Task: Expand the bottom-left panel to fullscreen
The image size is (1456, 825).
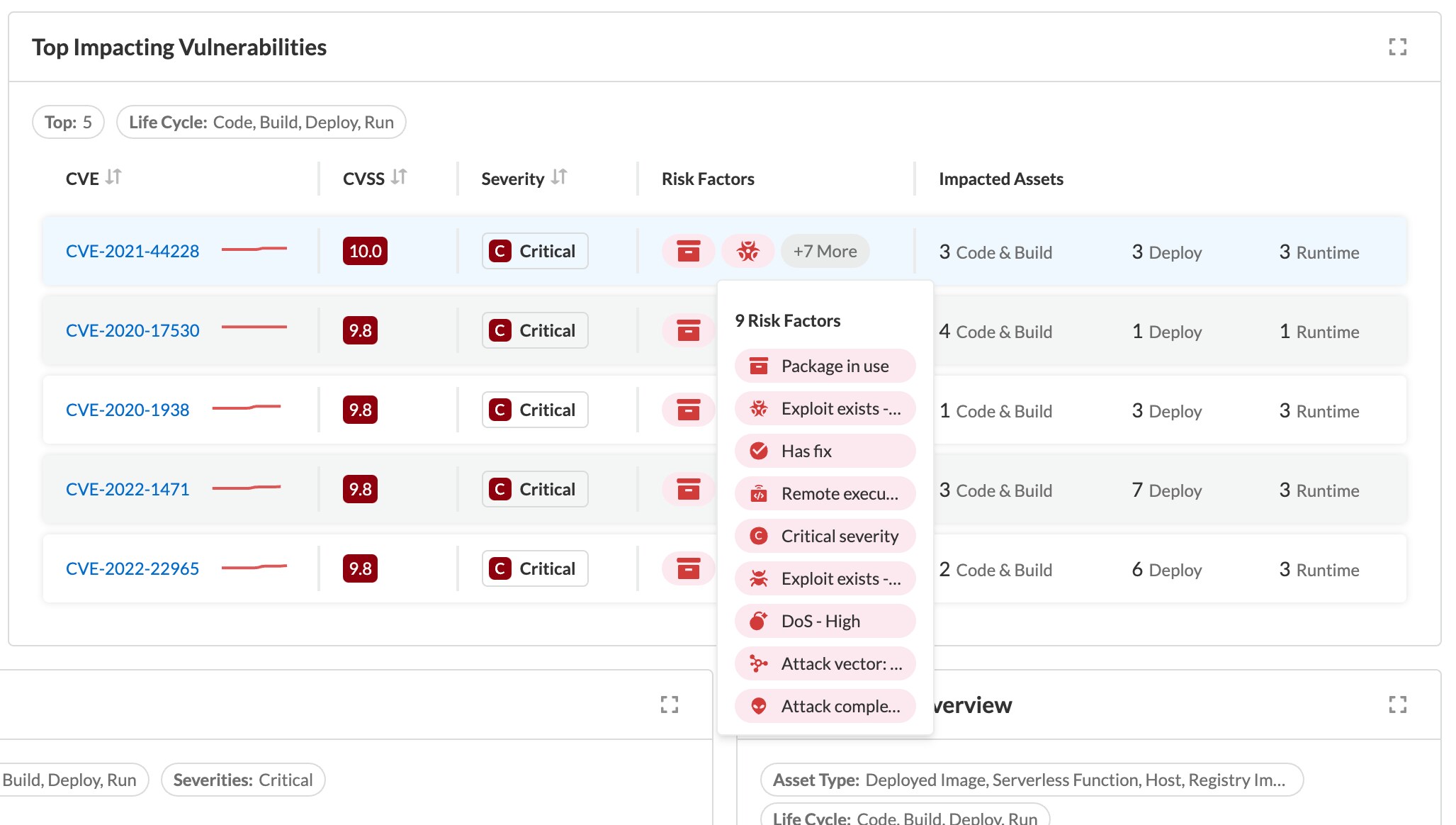Action: (669, 705)
